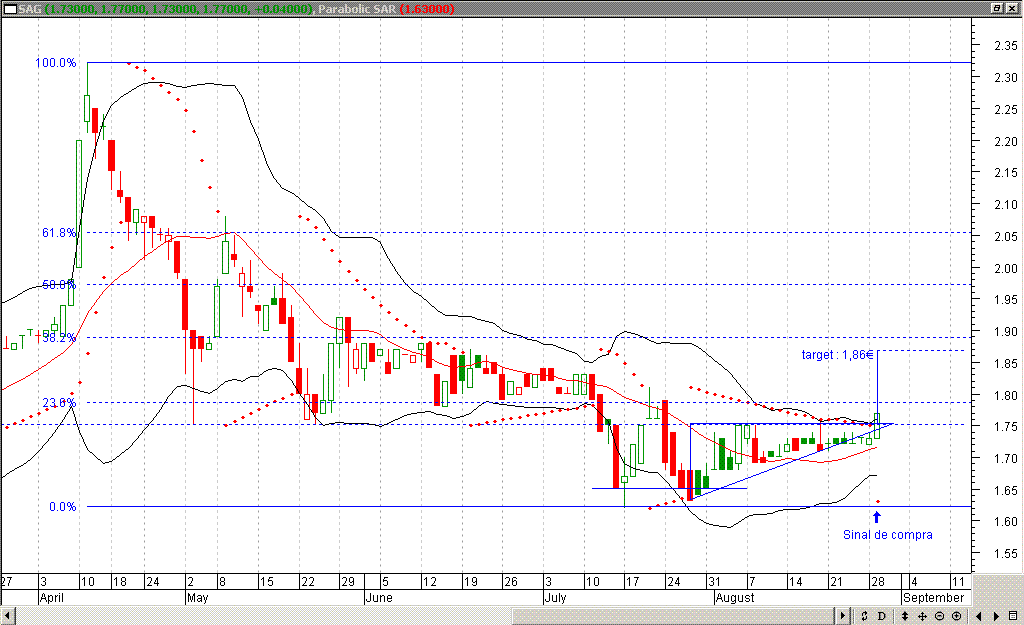Image resolution: width=1024 pixels, height=625 pixels.
Task: Click the 2.35 price axis value
Action: [1006, 46]
